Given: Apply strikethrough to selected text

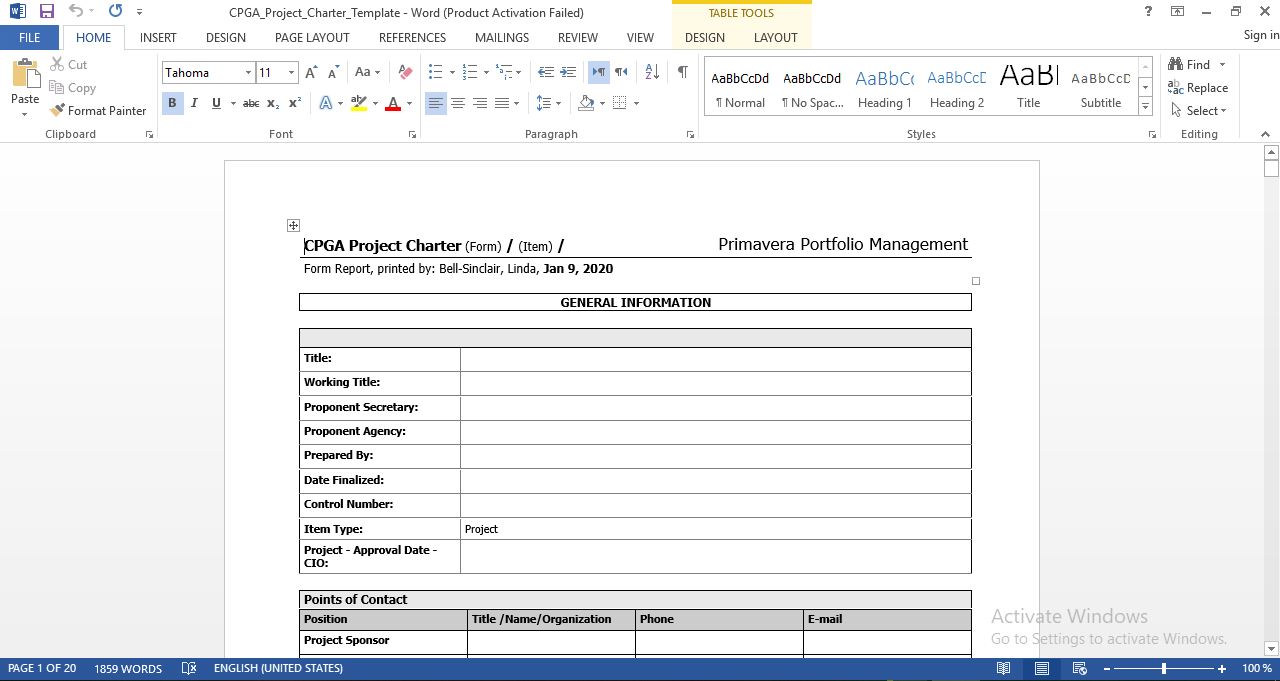Looking at the screenshot, I should click(x=249, y=102).
